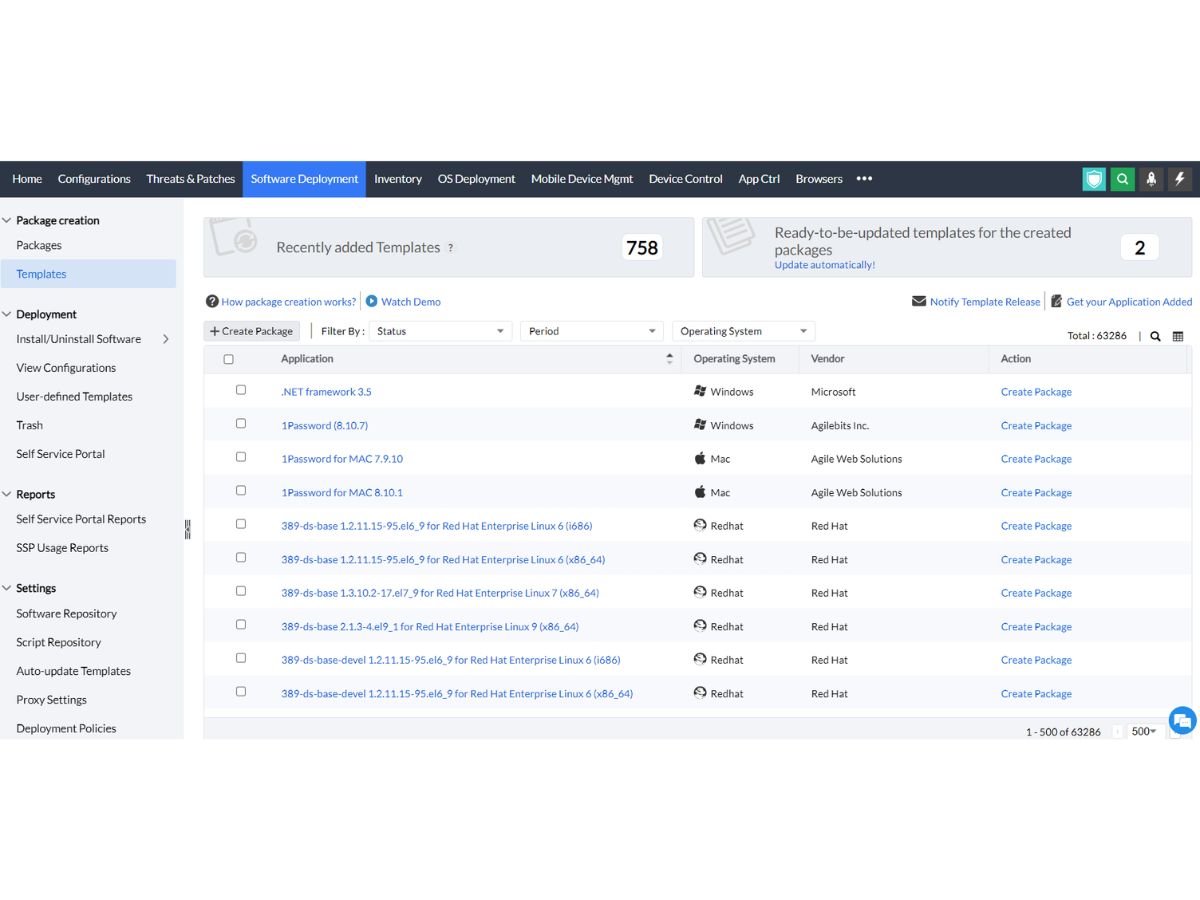1200x900 pixels.
Task: Open the Update automatically! link
Action: pyautogui.click(x=825, y=265)
